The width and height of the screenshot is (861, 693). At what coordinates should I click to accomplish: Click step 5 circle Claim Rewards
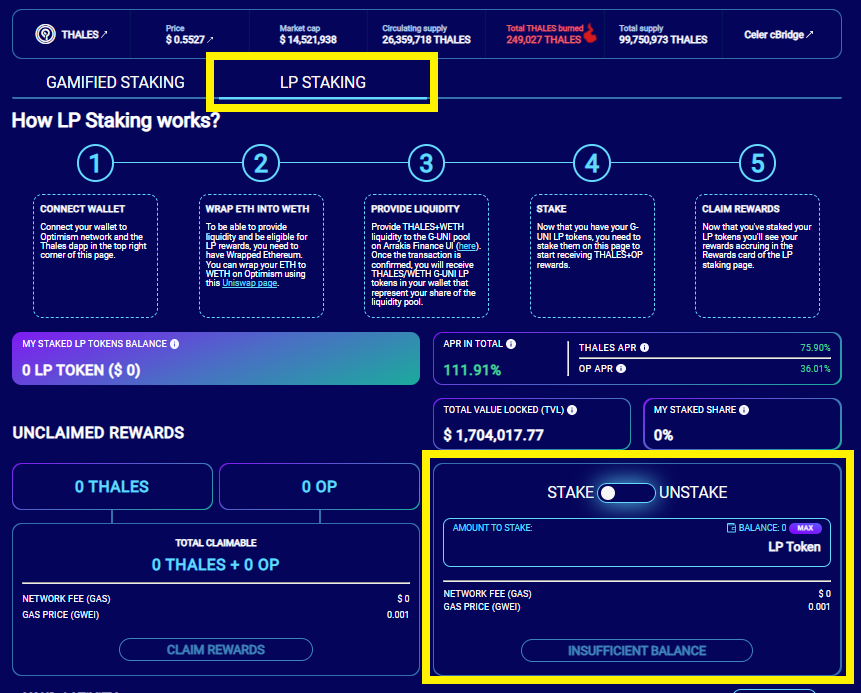757,163
